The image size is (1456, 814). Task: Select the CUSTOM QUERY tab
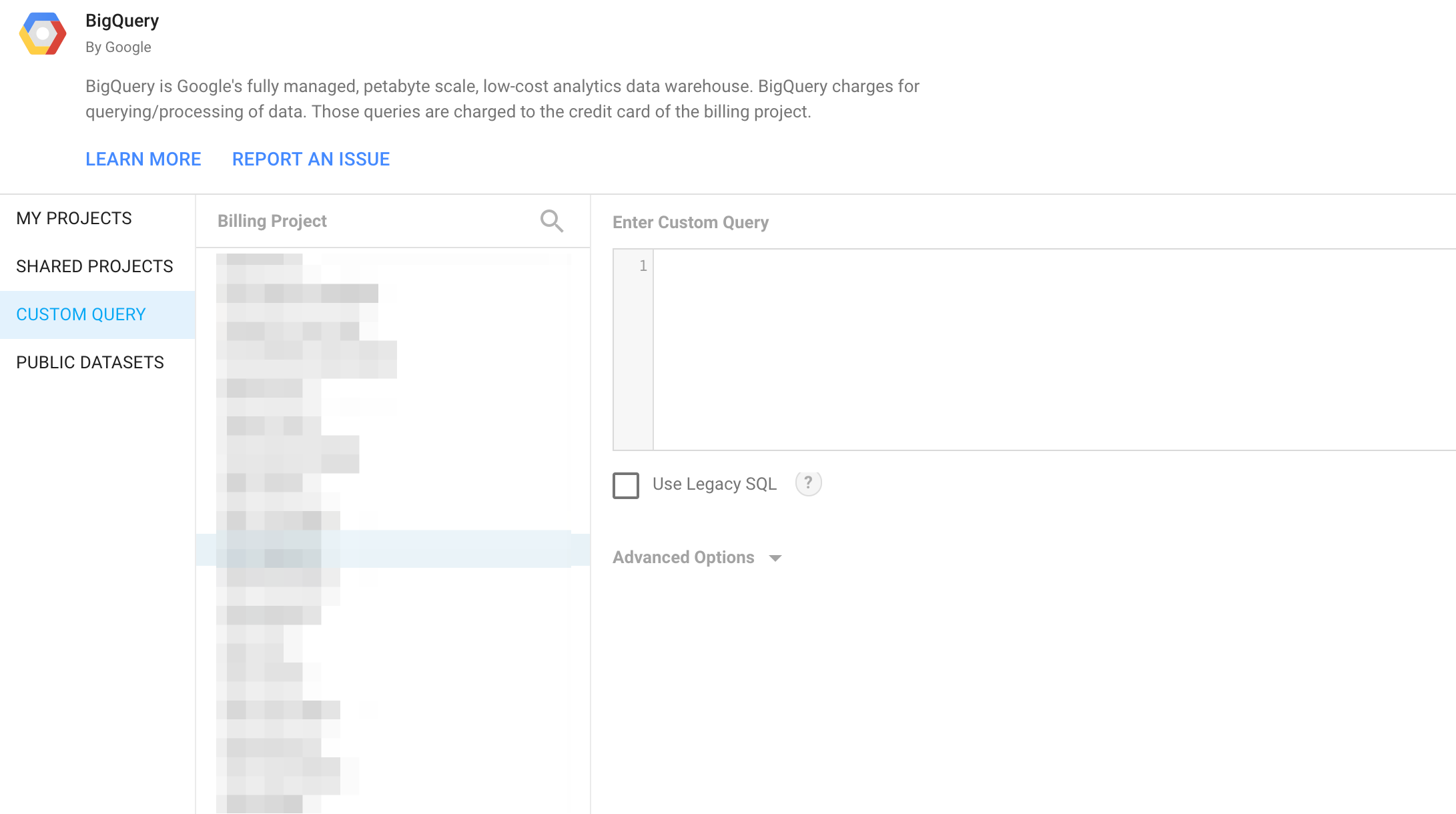click(x=97, y=315)
